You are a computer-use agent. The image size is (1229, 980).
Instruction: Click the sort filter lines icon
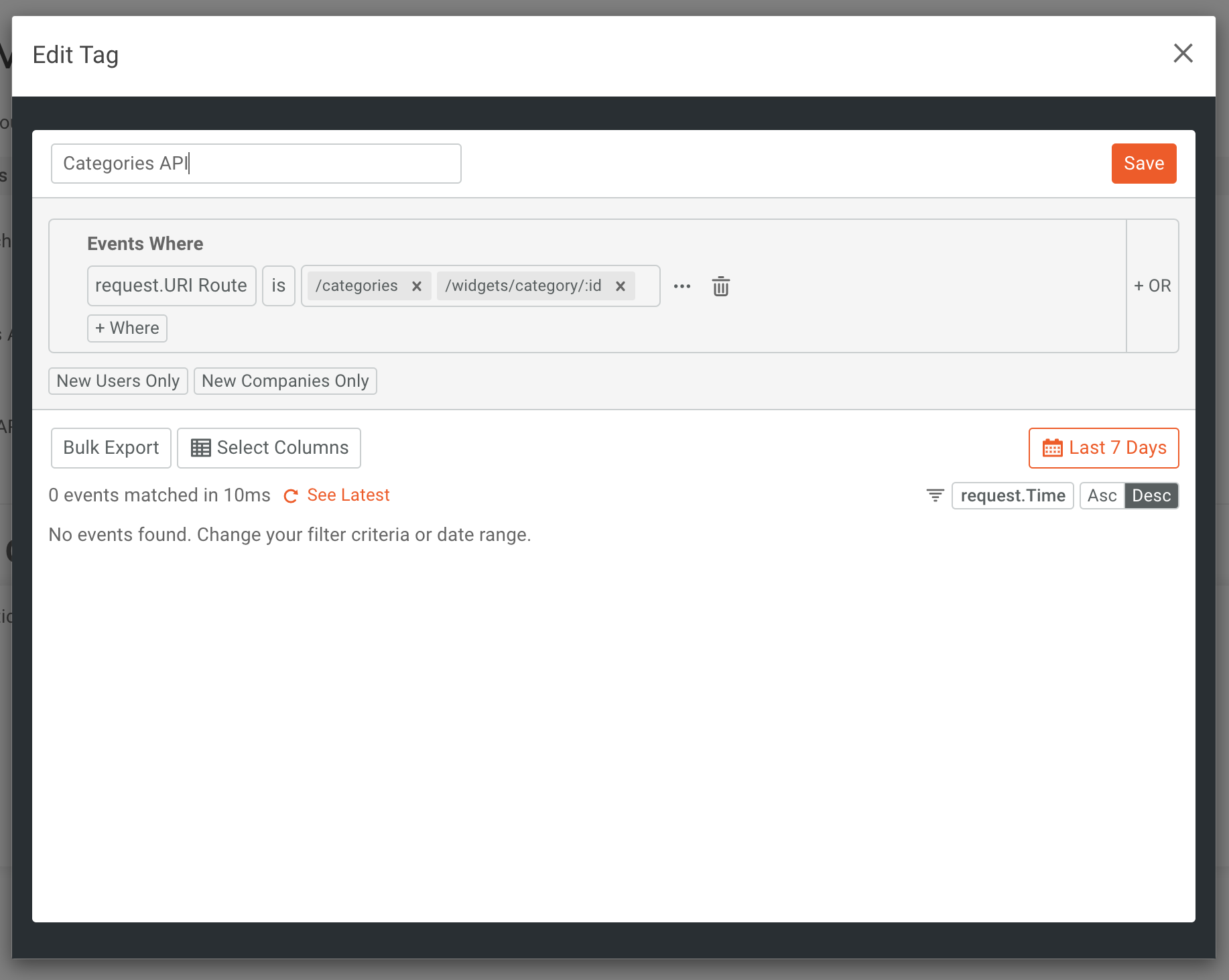pos(935,495)
